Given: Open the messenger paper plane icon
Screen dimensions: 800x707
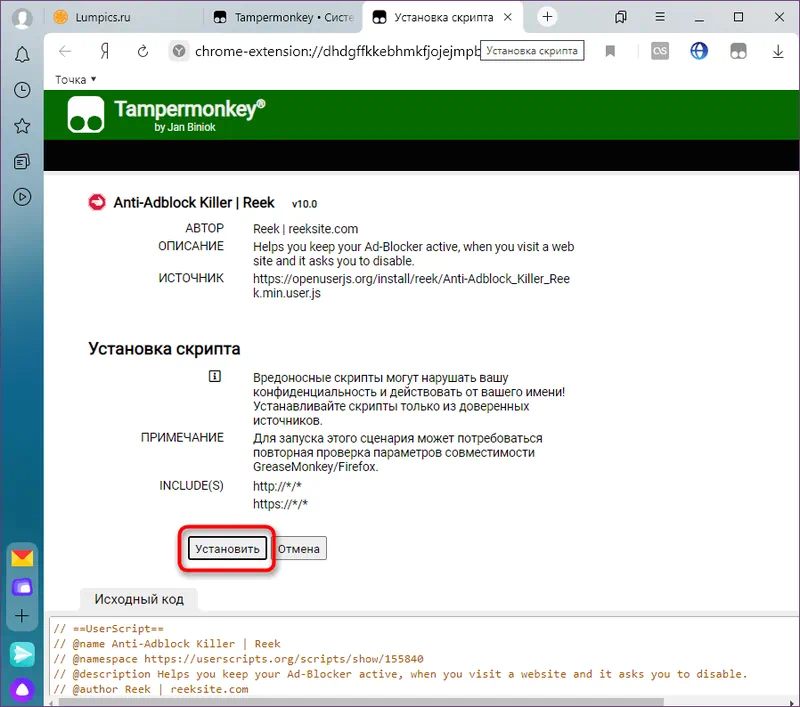Looking at the screenshot, I should [x=22, y=654].
